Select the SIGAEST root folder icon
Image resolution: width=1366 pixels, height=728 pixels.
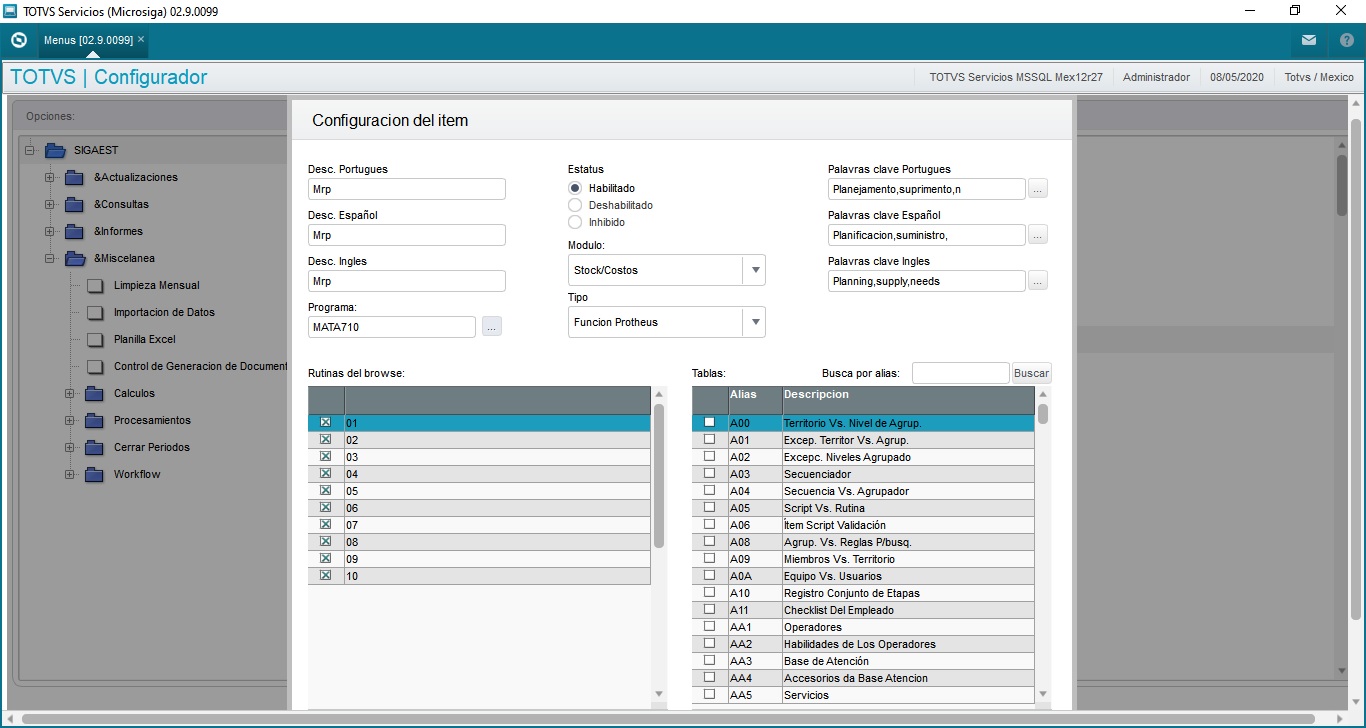(55, 150)
